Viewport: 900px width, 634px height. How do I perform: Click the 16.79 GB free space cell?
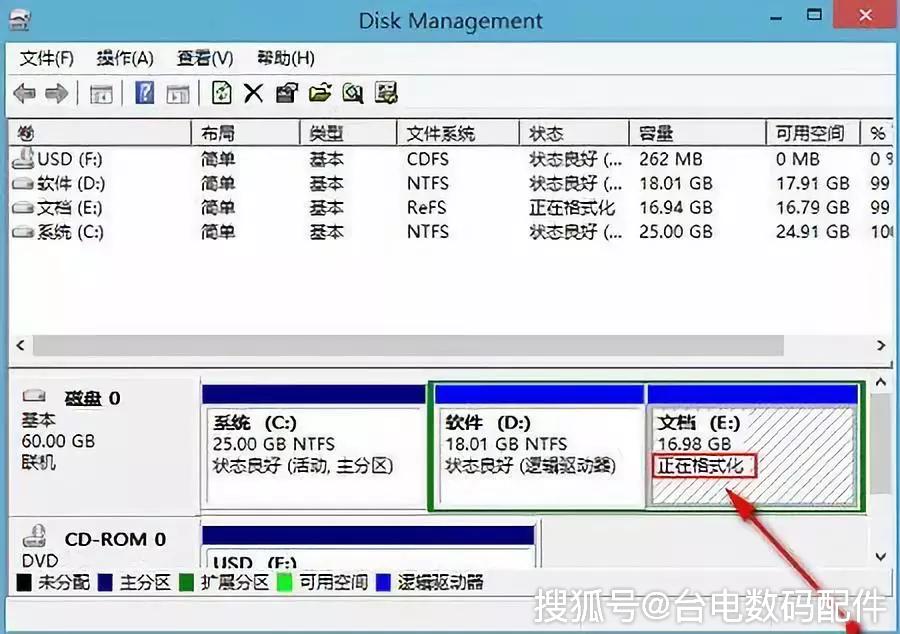click(x=813, y=207)
